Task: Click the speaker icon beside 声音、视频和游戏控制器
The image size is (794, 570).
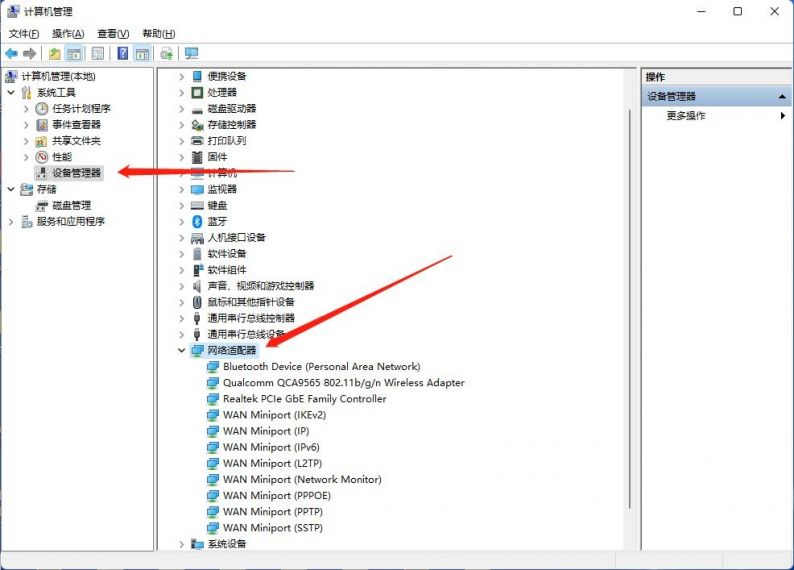Action: [197, 286]
